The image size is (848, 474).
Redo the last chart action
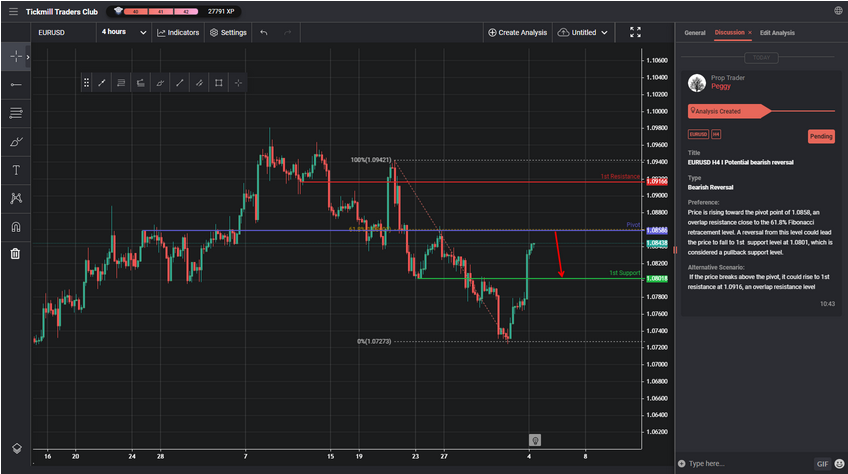[x=288, y=32]
